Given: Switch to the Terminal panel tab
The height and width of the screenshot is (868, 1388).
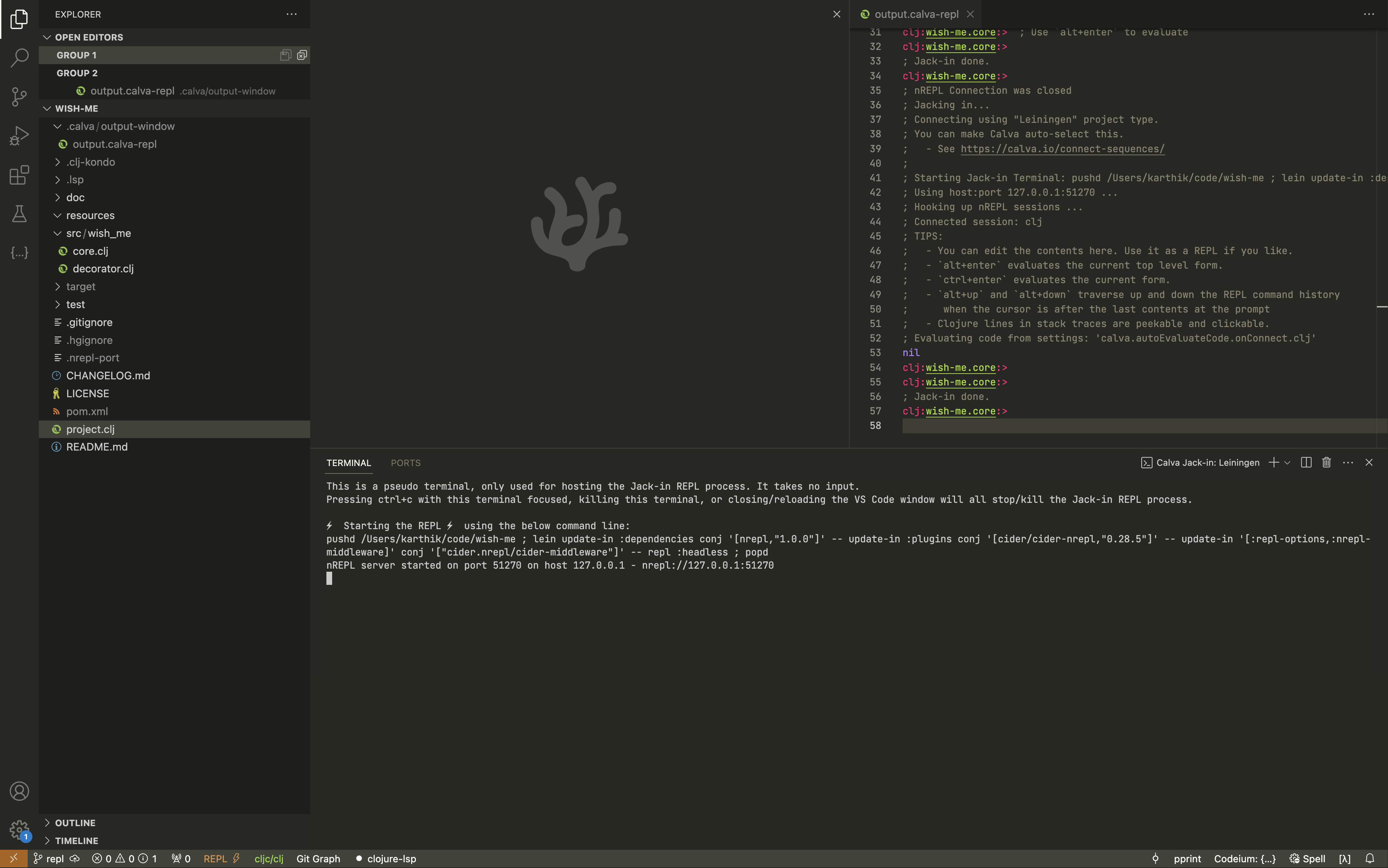Looking at the screenshot, I should pyautogui.click(x=348, y=463).
